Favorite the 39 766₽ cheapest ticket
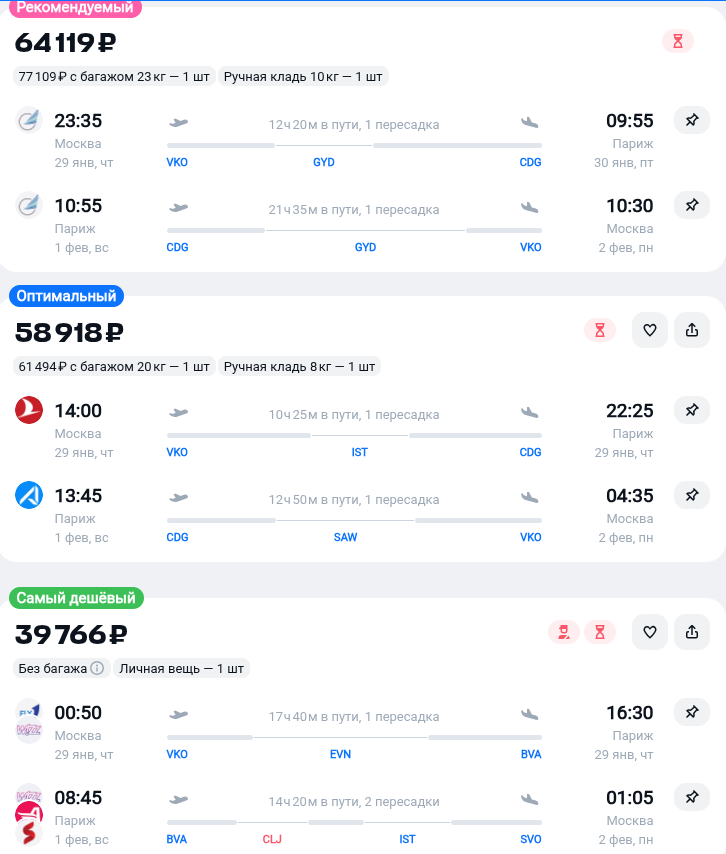This screenshot has height=854, width=726. (x=649, y=632)
